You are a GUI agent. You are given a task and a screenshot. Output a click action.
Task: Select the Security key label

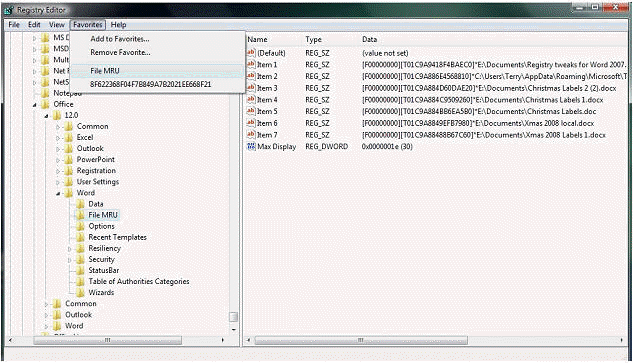[101, 259]
